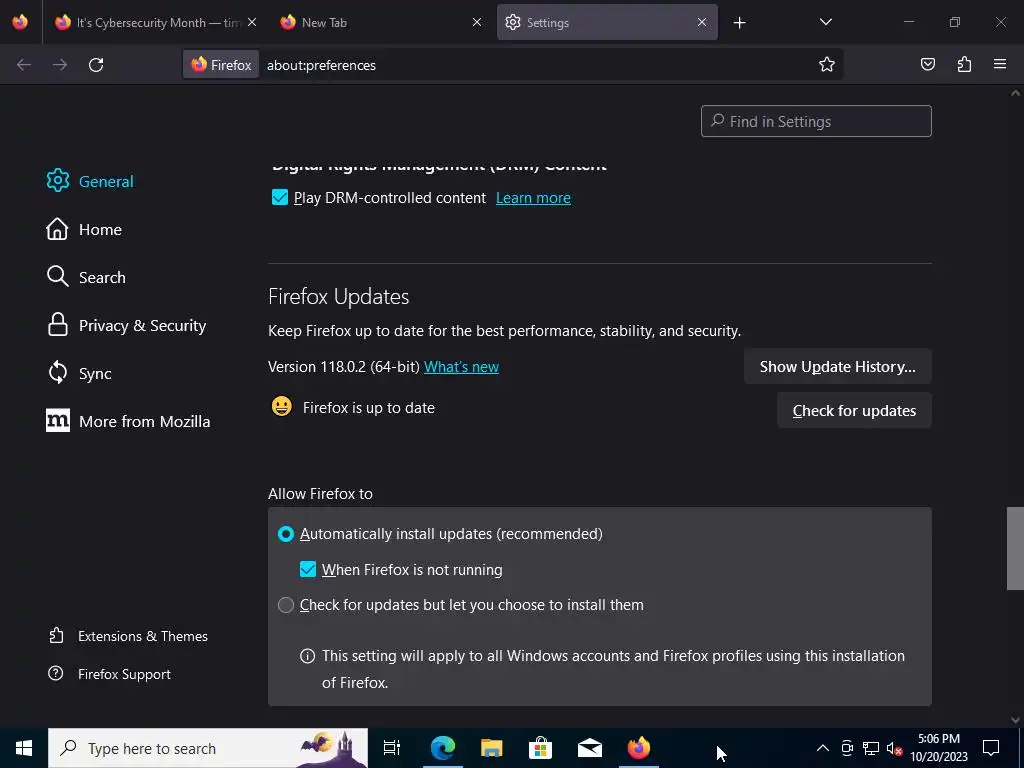Viewport: 1024px width, 768px height.
Task: Open the Action Center notifications icon
Action: click(x=991, y=748)
